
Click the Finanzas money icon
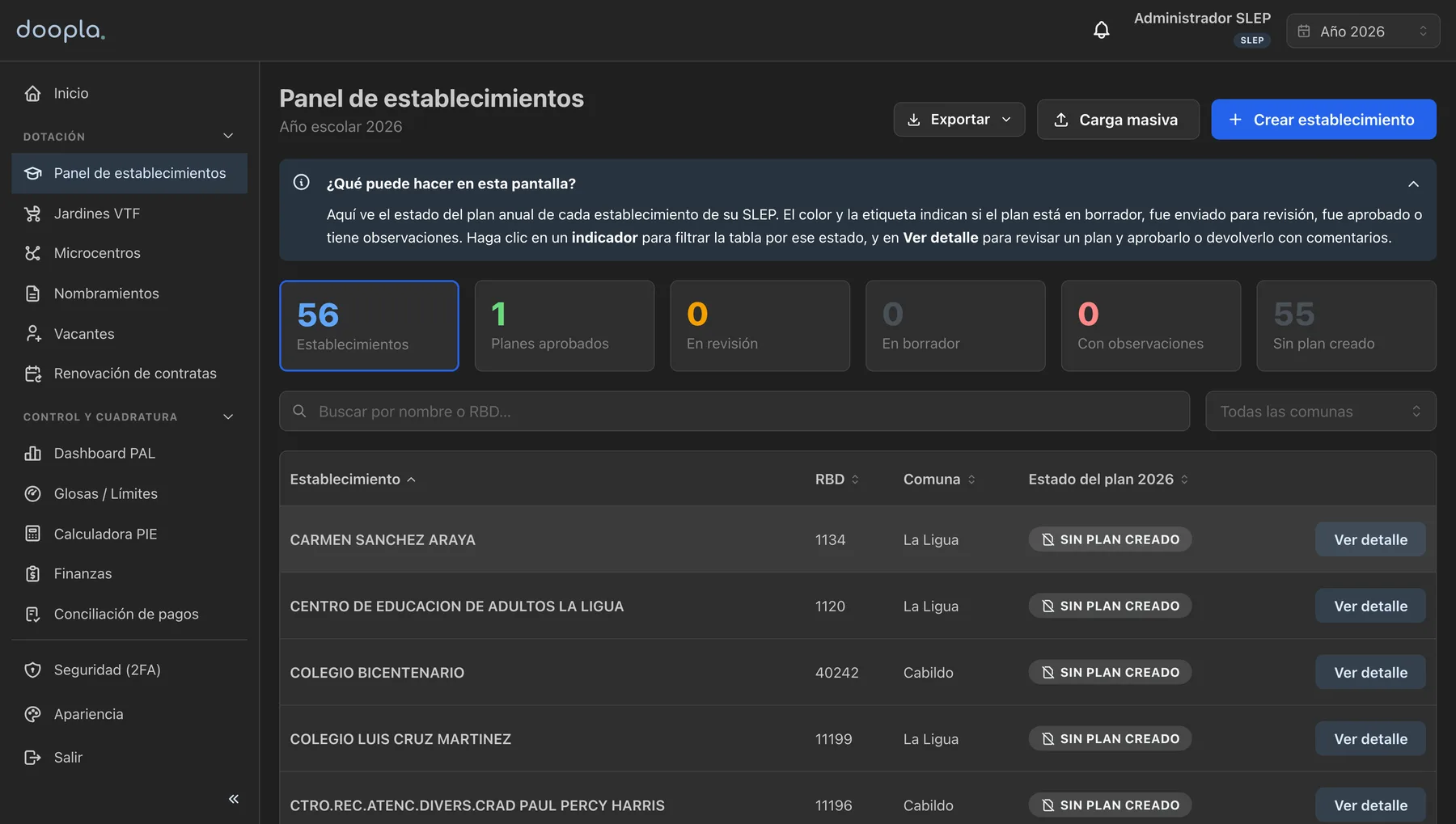coord(32,574)
